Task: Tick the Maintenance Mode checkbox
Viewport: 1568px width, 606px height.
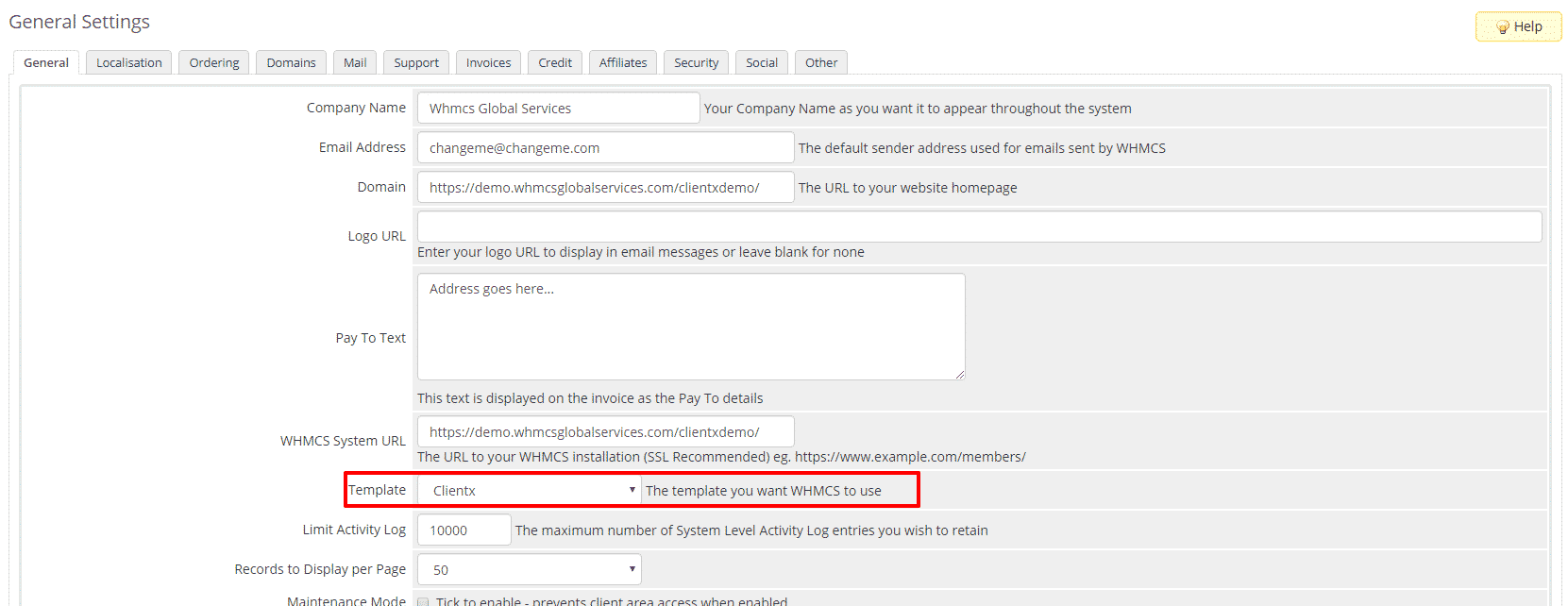Action: (423, 601)
